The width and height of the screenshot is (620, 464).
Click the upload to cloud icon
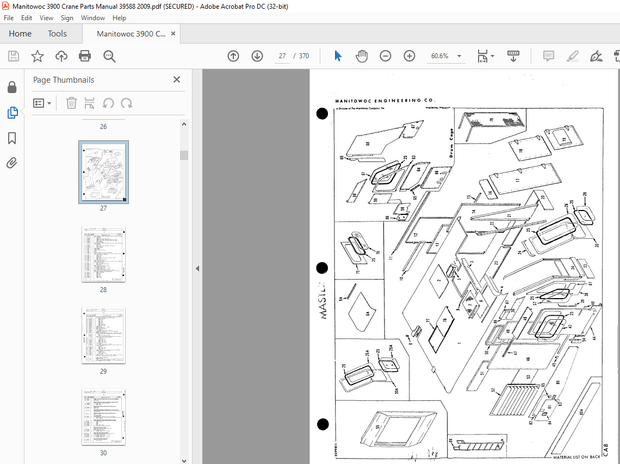[x=61, y=56]
